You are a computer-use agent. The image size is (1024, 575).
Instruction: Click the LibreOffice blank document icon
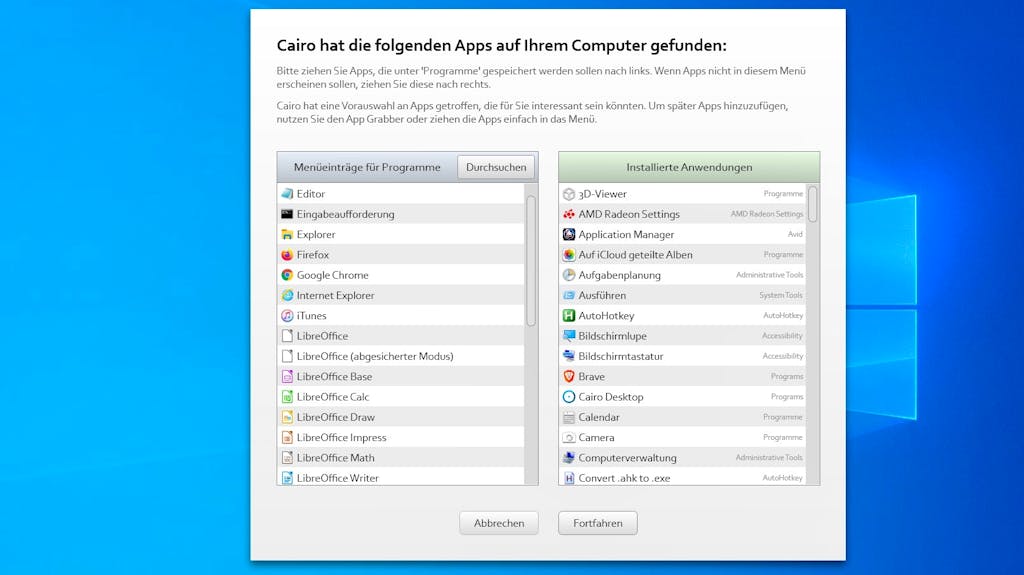pyautogui.click(x=287, y=336)
